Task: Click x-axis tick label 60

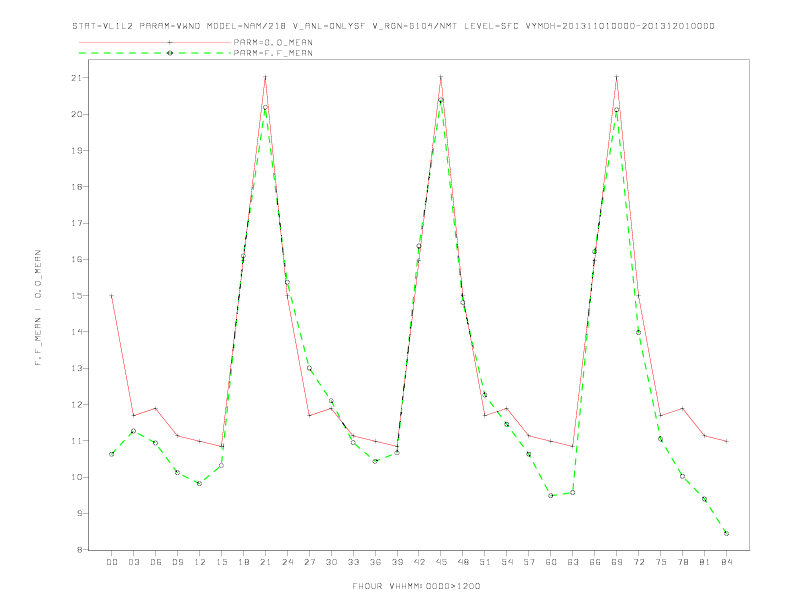Action: click(x=551, y=562)
